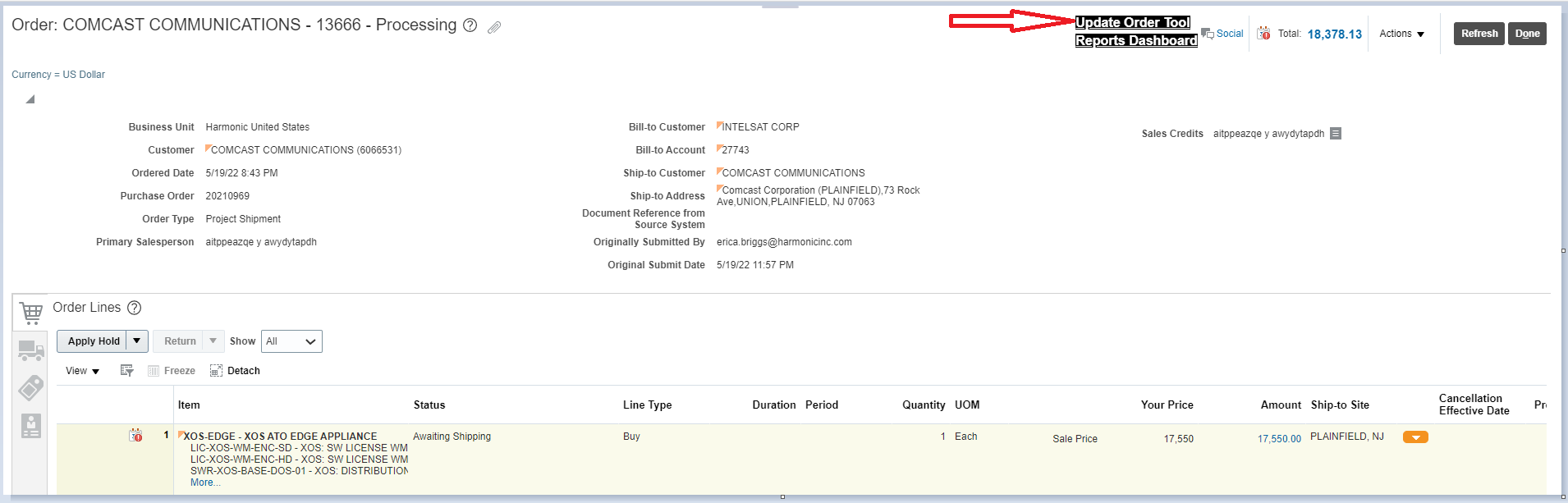
Task: Open the contact badge side tab
Action: click(31, 425)
